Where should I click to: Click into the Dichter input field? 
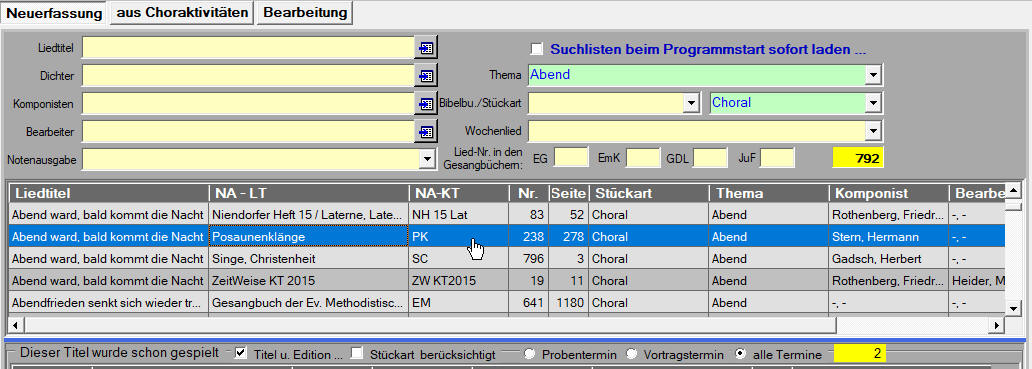tap(249, 76)
